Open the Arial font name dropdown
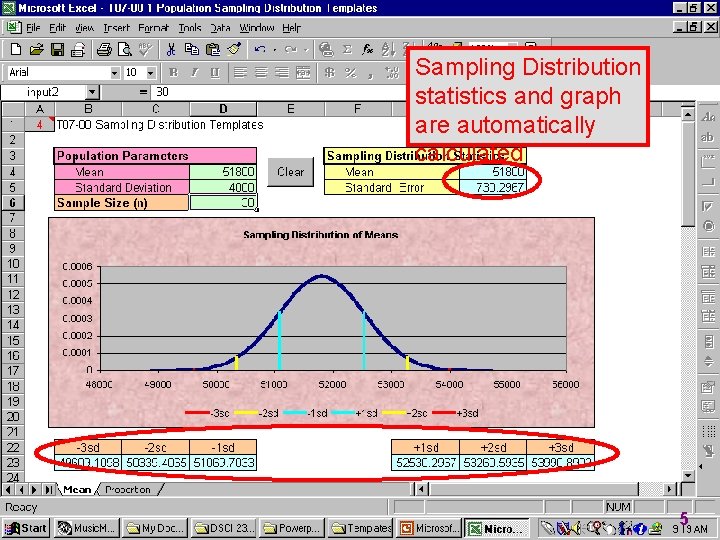The image size is (720, 540). pyautogui.click(x=115, y=73)
